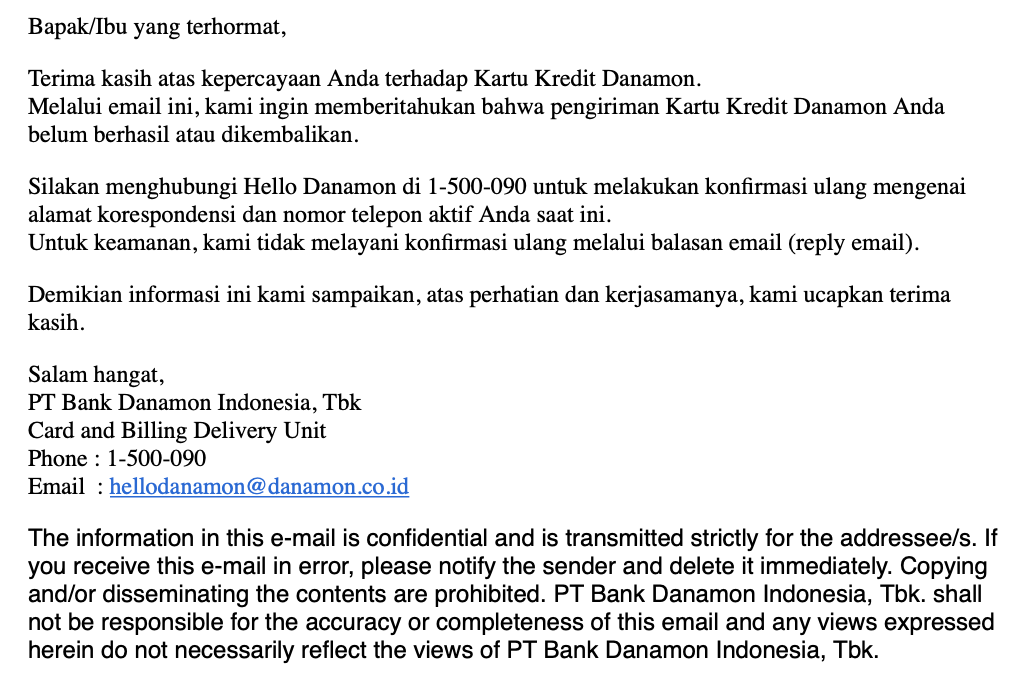Click the 'belum berhasil atau dikembalikan' text
This screenshot has width=1024, height=678.
[192, 135]
